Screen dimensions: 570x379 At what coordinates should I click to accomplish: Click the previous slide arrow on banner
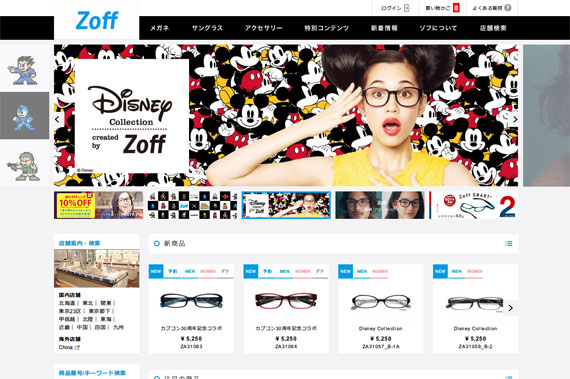[x=57, y=119]
